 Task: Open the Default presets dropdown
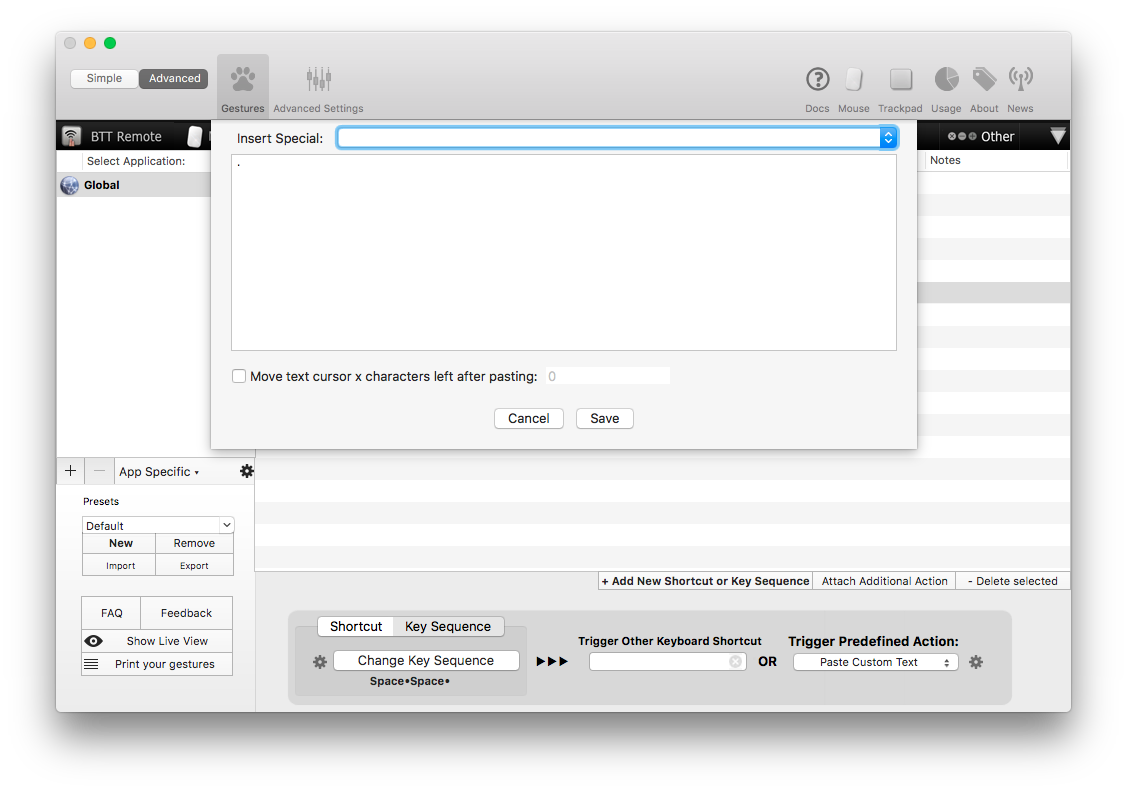click(x=158, y=525)
